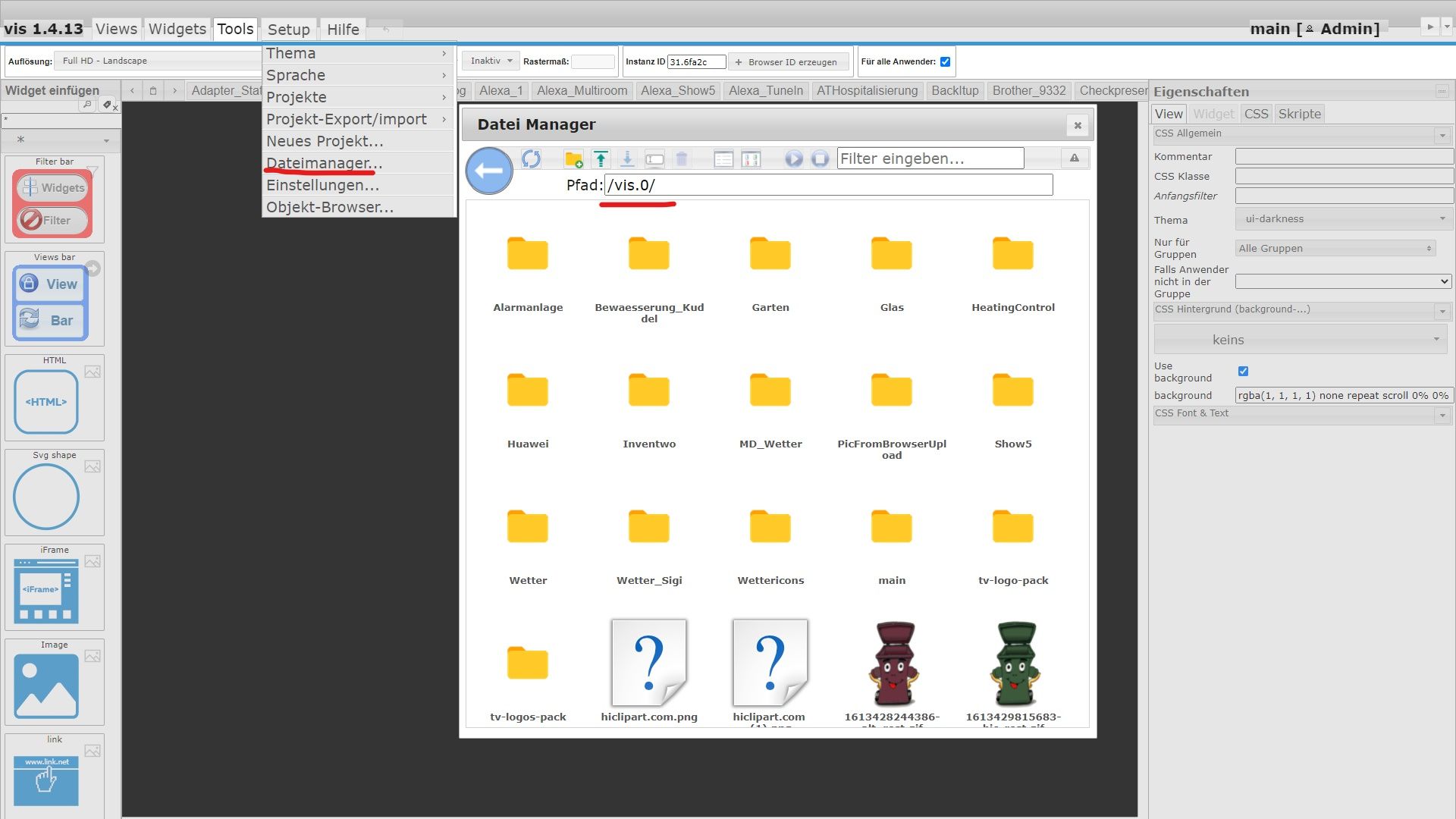Switch Datei Manager to list view
The height and width of the screenshot is (819, 1456).
(723, 158)
